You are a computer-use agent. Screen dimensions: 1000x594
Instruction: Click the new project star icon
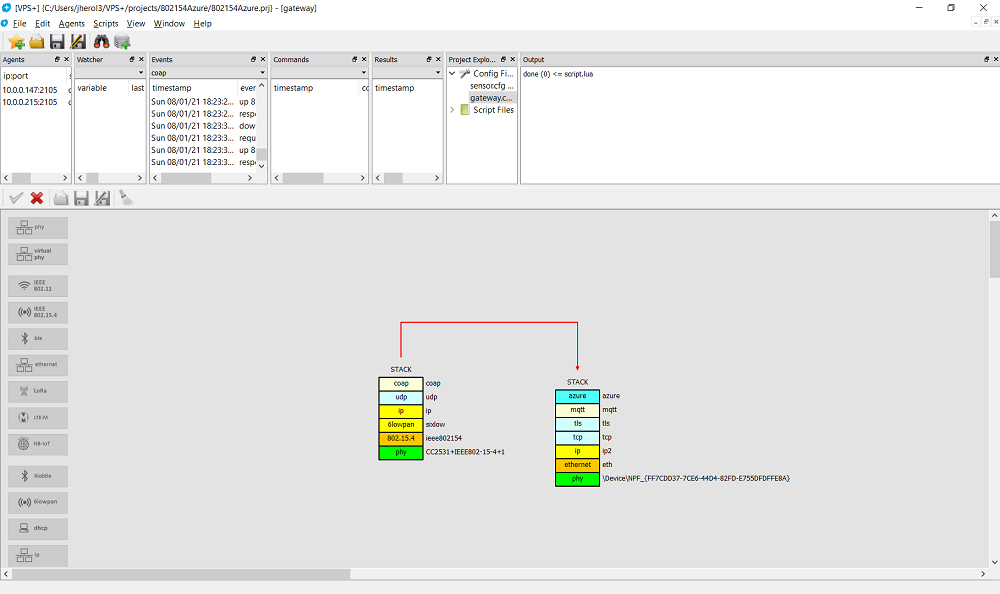click(16, 41)
